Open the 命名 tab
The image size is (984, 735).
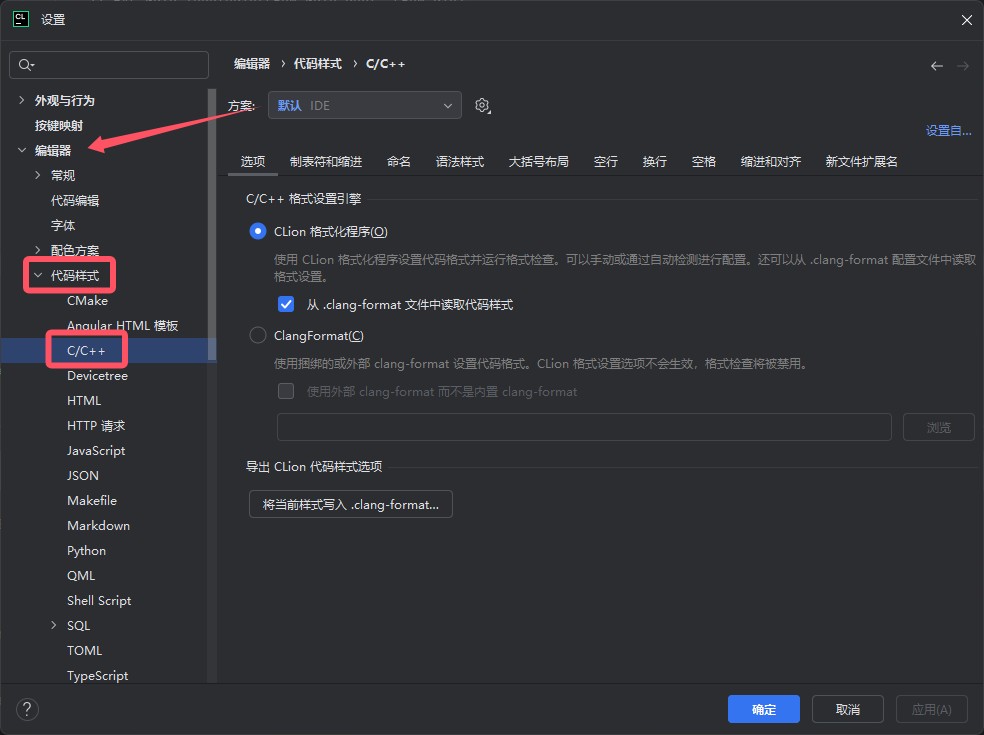pos(398,162)
